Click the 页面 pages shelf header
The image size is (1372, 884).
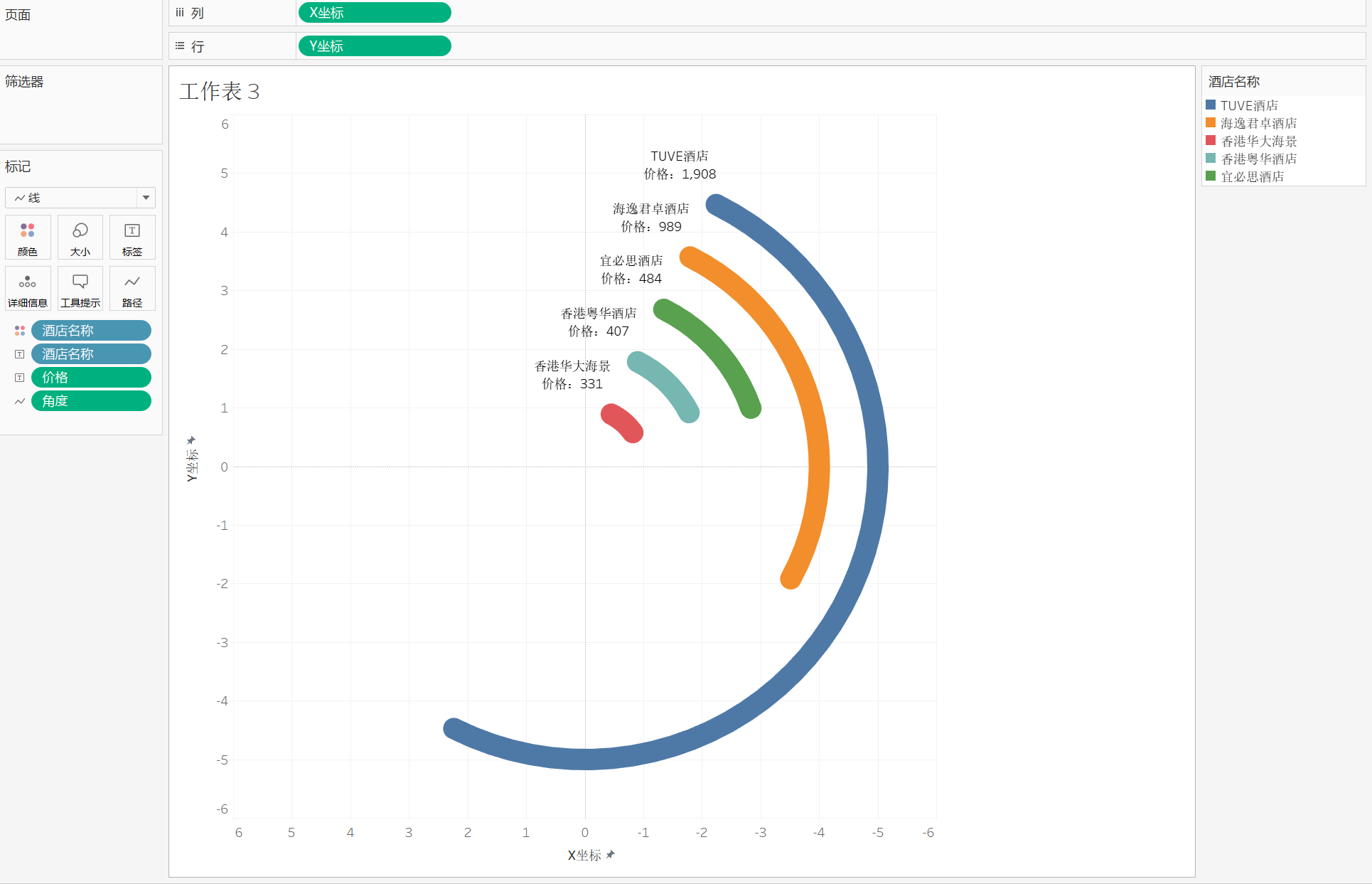click(18, 15)
